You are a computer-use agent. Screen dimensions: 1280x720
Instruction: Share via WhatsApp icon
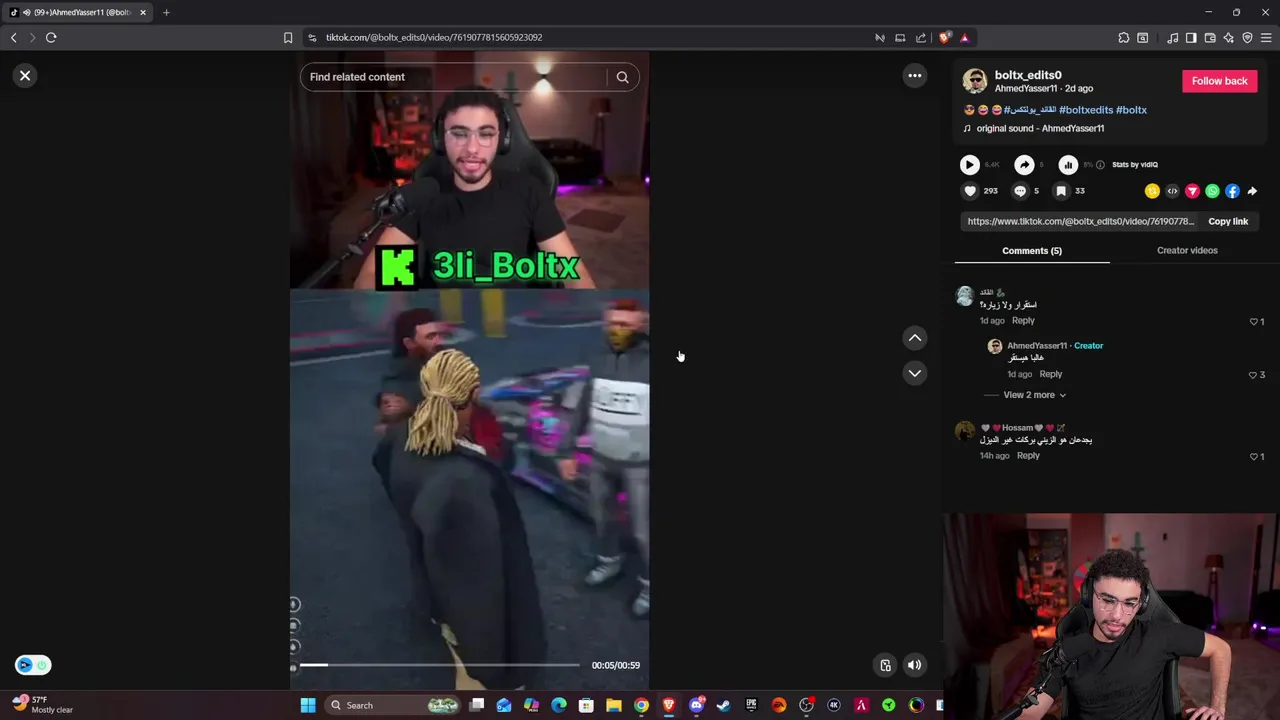[1212, 191]
